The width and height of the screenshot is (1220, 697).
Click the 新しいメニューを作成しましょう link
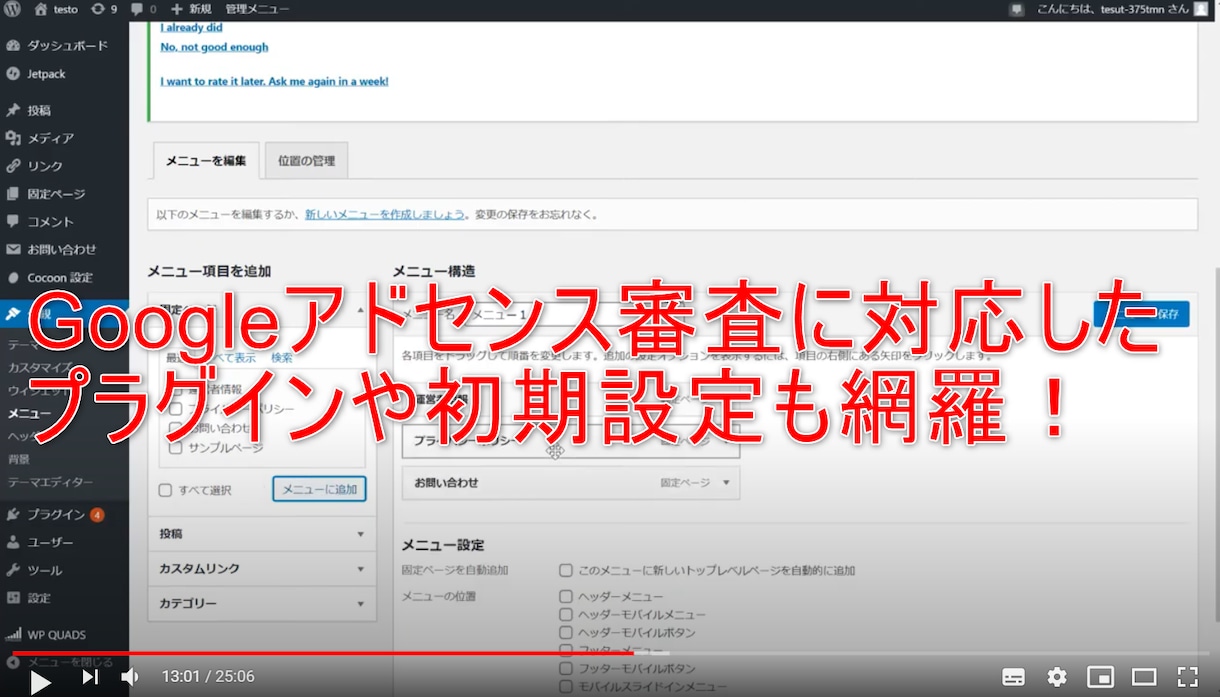[x=385, y=214]
